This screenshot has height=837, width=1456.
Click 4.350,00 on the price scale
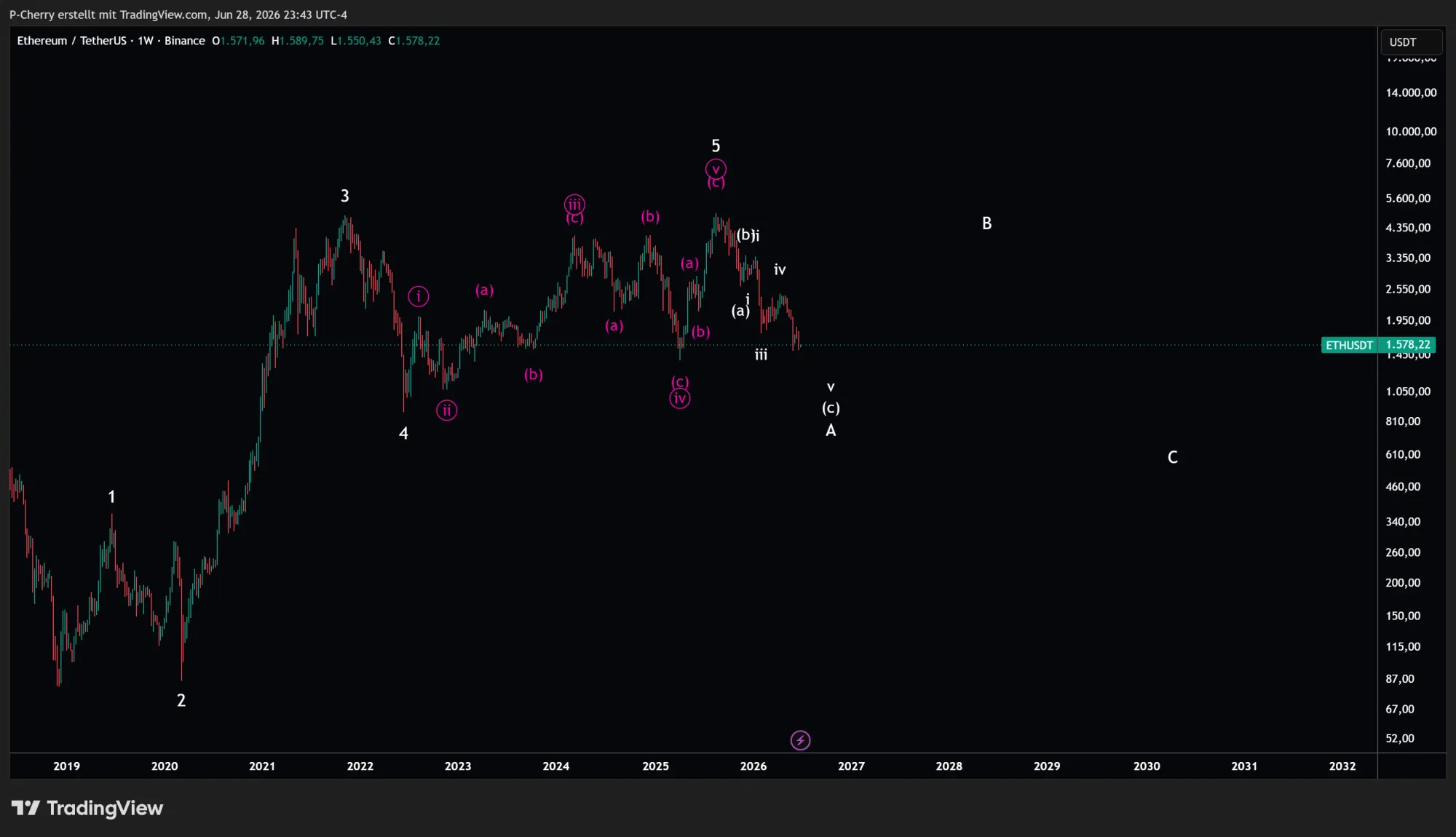point(1408,228)
